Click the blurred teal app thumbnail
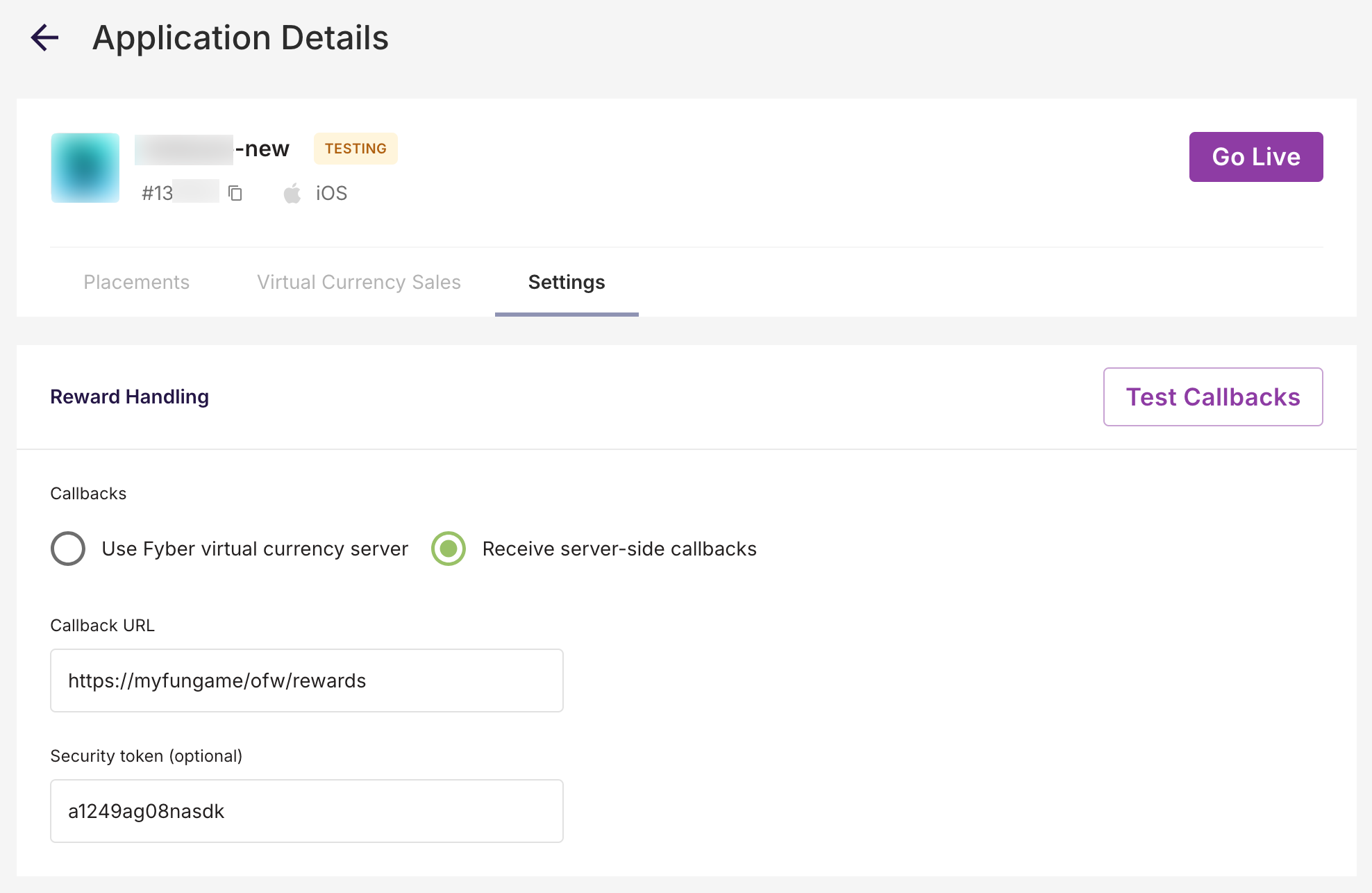Image resolution: width=1372 pixels, height=893 pixels. [85, 168]
